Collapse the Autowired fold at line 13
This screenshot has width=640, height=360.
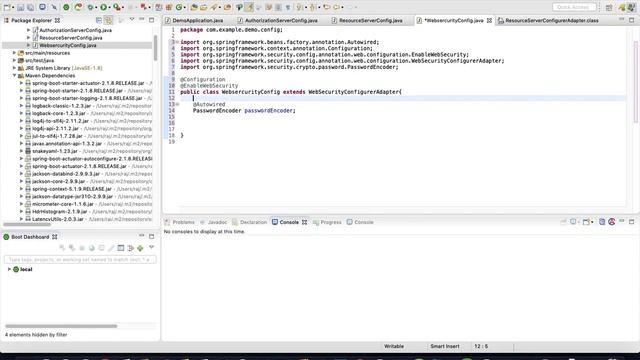click(177, 104)
